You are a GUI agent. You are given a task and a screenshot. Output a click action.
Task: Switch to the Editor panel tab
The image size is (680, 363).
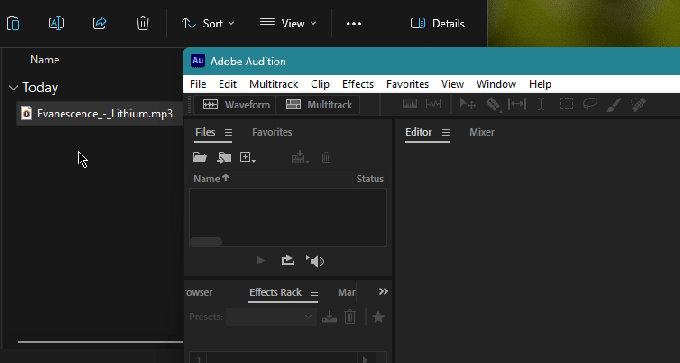coord(418,132)
